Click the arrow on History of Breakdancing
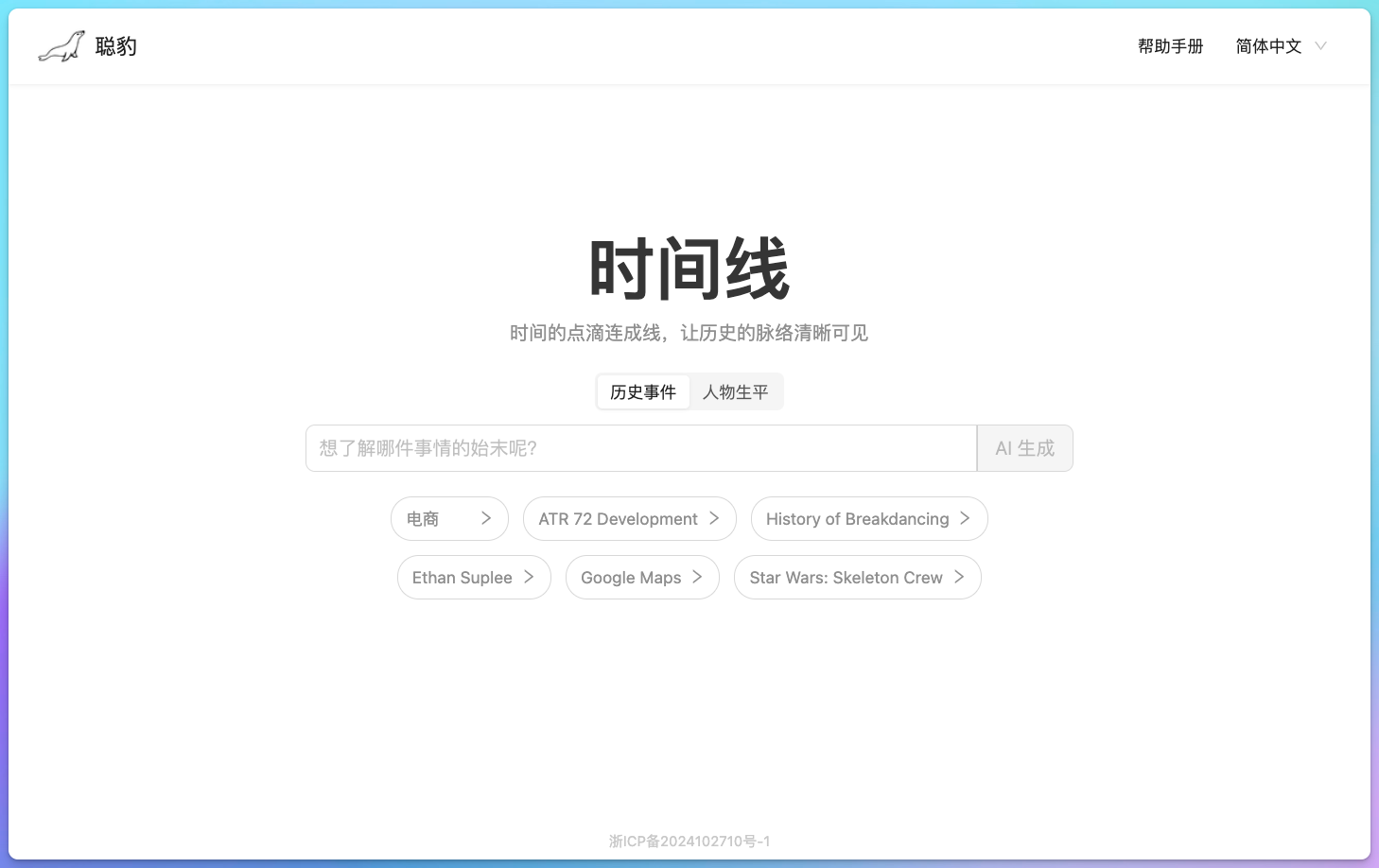This screenshot has width=1379, height=868. tap(965, 518)
